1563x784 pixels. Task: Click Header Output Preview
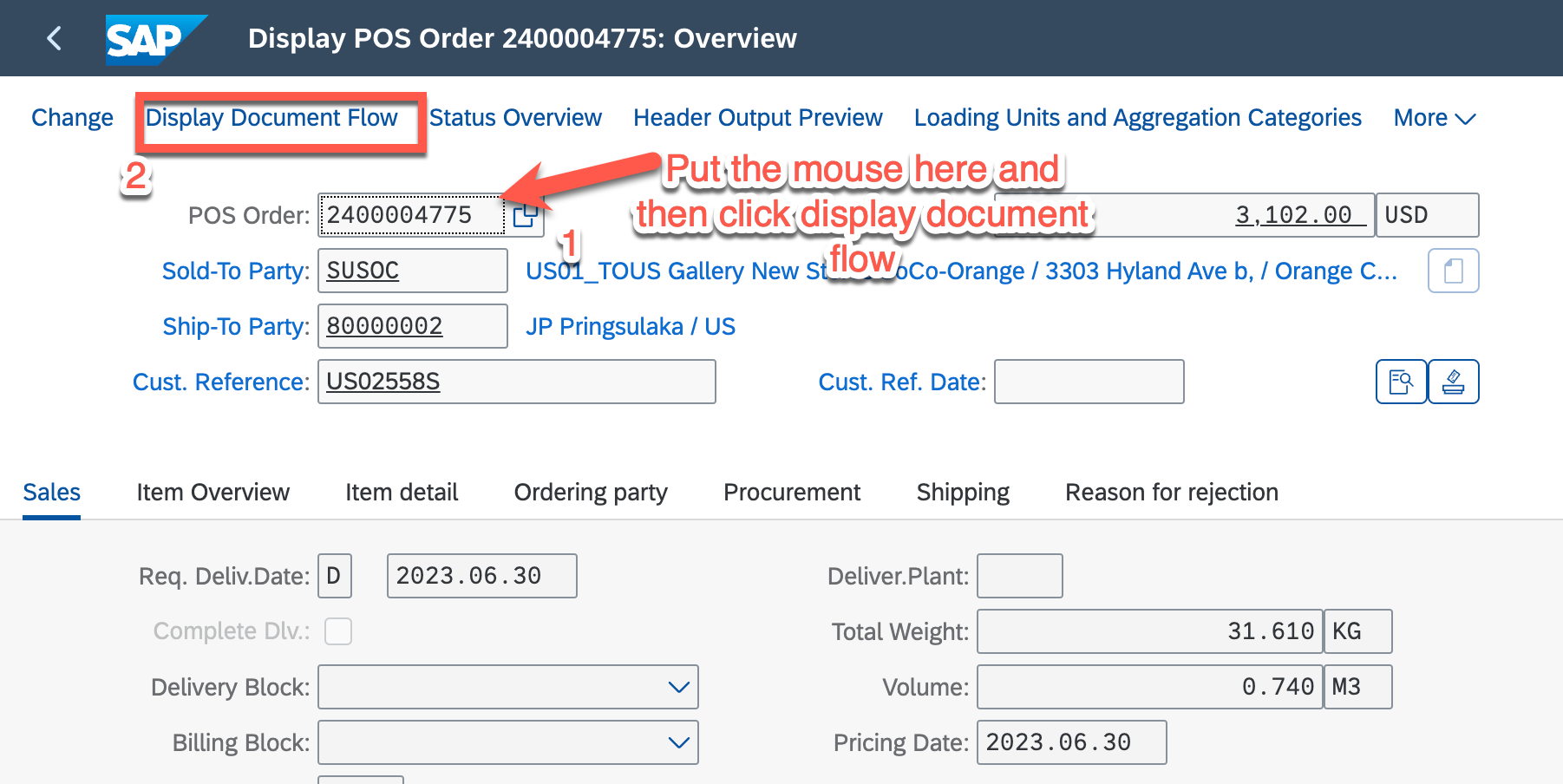[757, 118]
